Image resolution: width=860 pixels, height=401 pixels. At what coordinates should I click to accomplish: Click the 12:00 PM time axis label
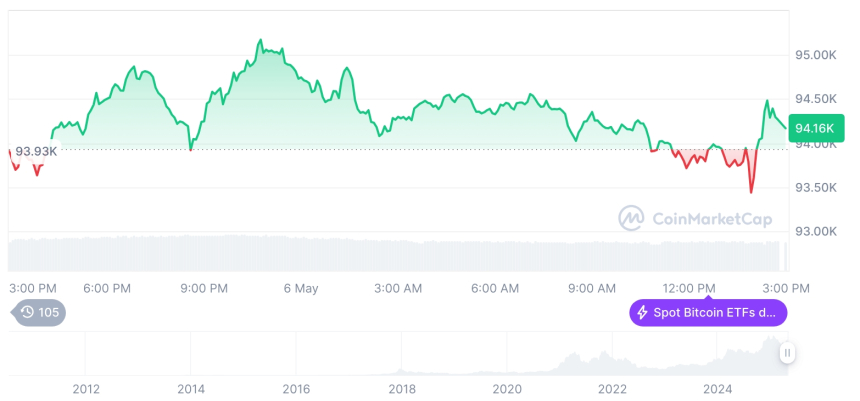[690, 288]
